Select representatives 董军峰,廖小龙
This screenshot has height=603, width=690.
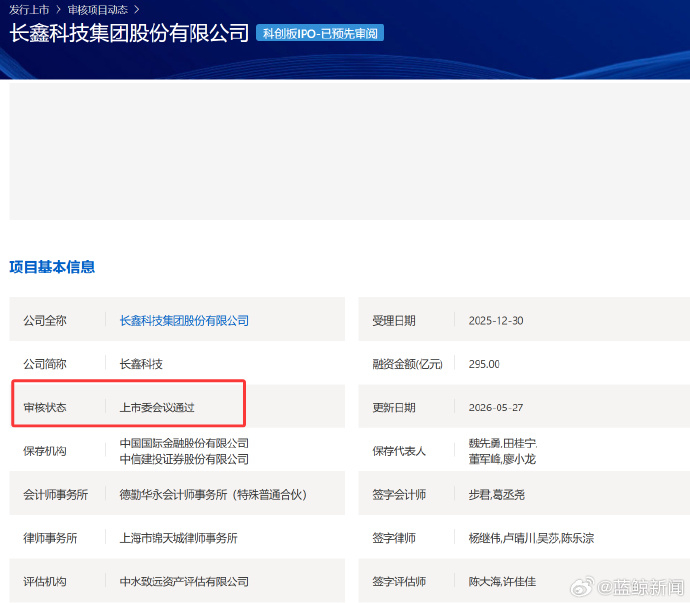[502, 459]
